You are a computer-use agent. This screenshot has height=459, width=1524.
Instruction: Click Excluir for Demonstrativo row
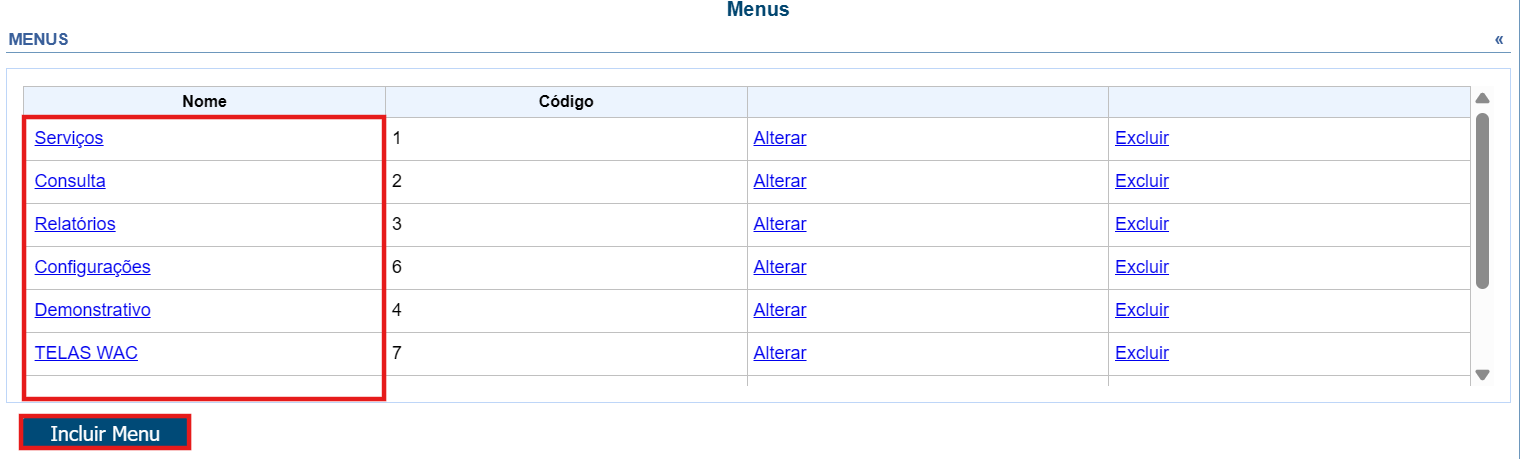1142,310
